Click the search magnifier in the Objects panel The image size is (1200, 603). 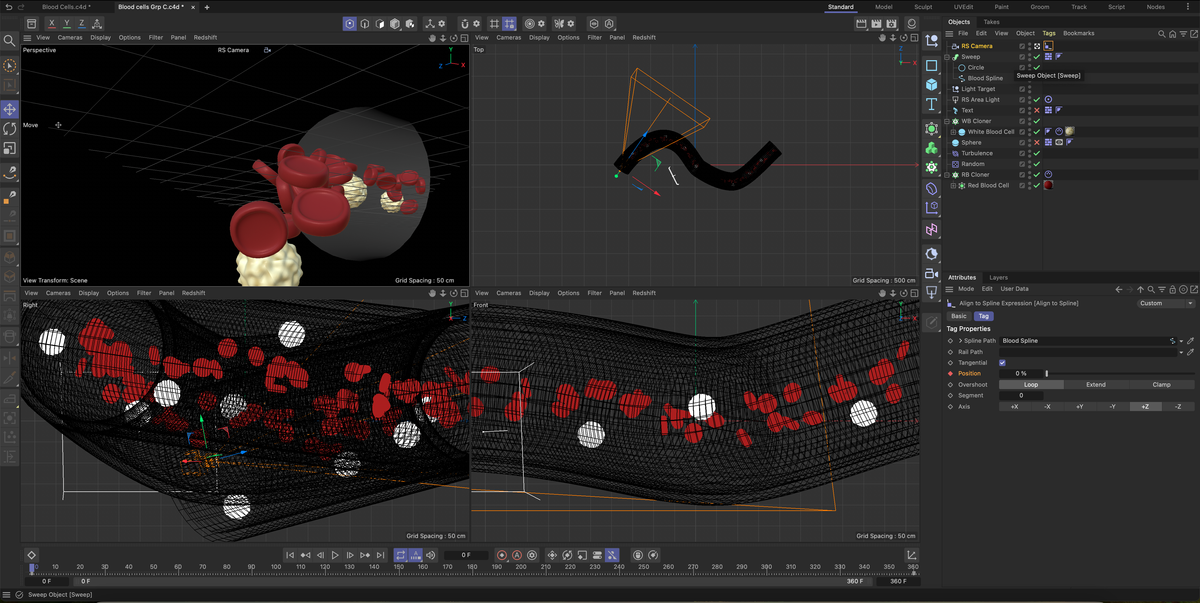(x=1162, y=34)
